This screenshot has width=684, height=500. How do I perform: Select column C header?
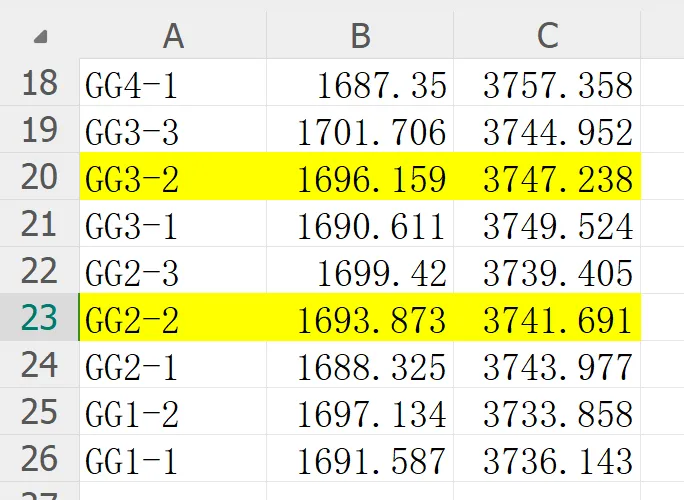pos(547,35)
